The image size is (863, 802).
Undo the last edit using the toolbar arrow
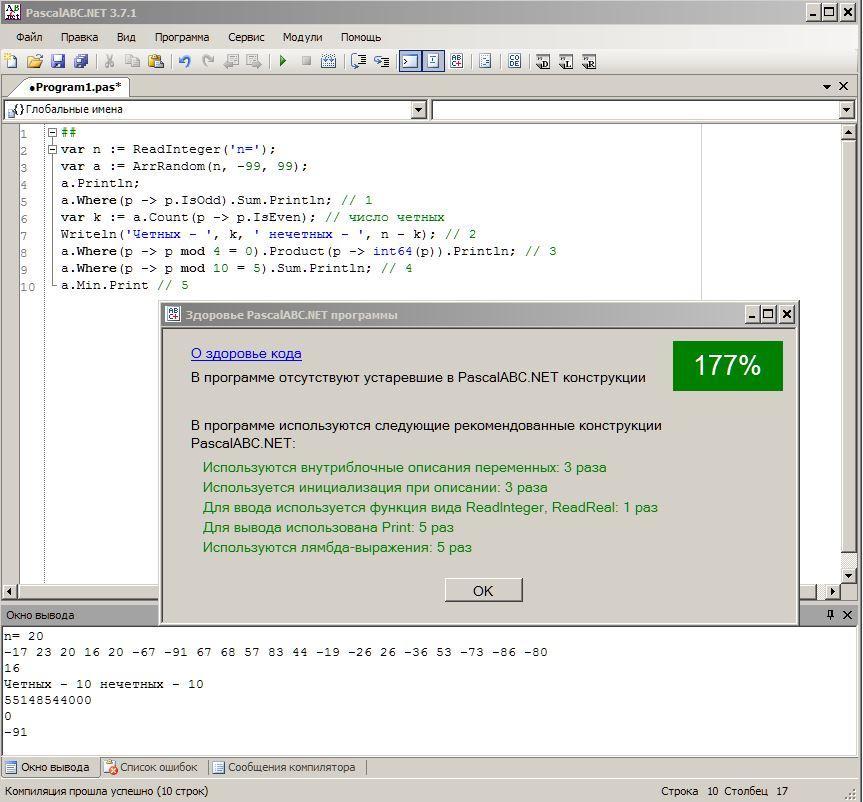[184, 61]
